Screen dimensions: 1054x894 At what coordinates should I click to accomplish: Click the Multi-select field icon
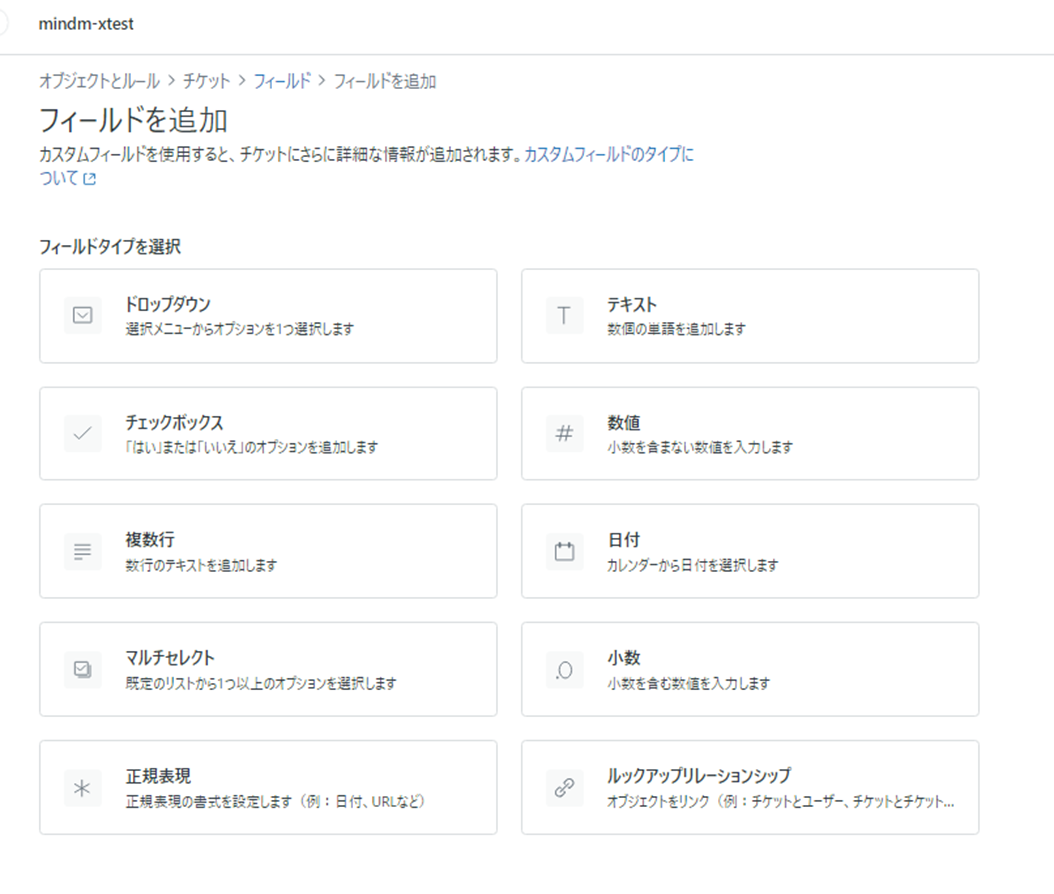83,669
